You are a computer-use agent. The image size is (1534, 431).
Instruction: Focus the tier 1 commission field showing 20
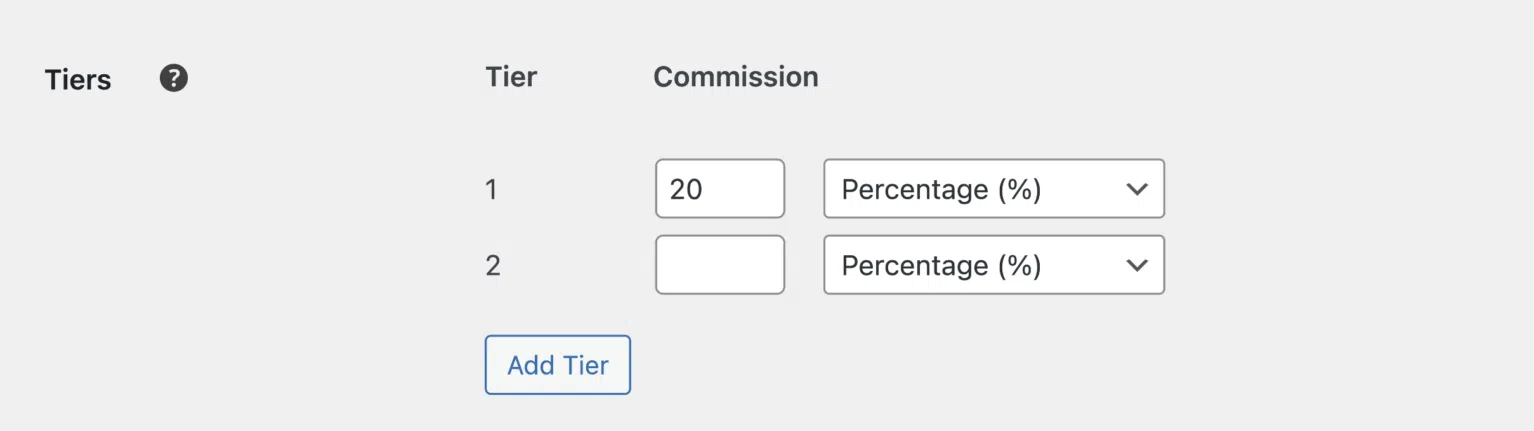pyautogui.click(x=720, y=188)
